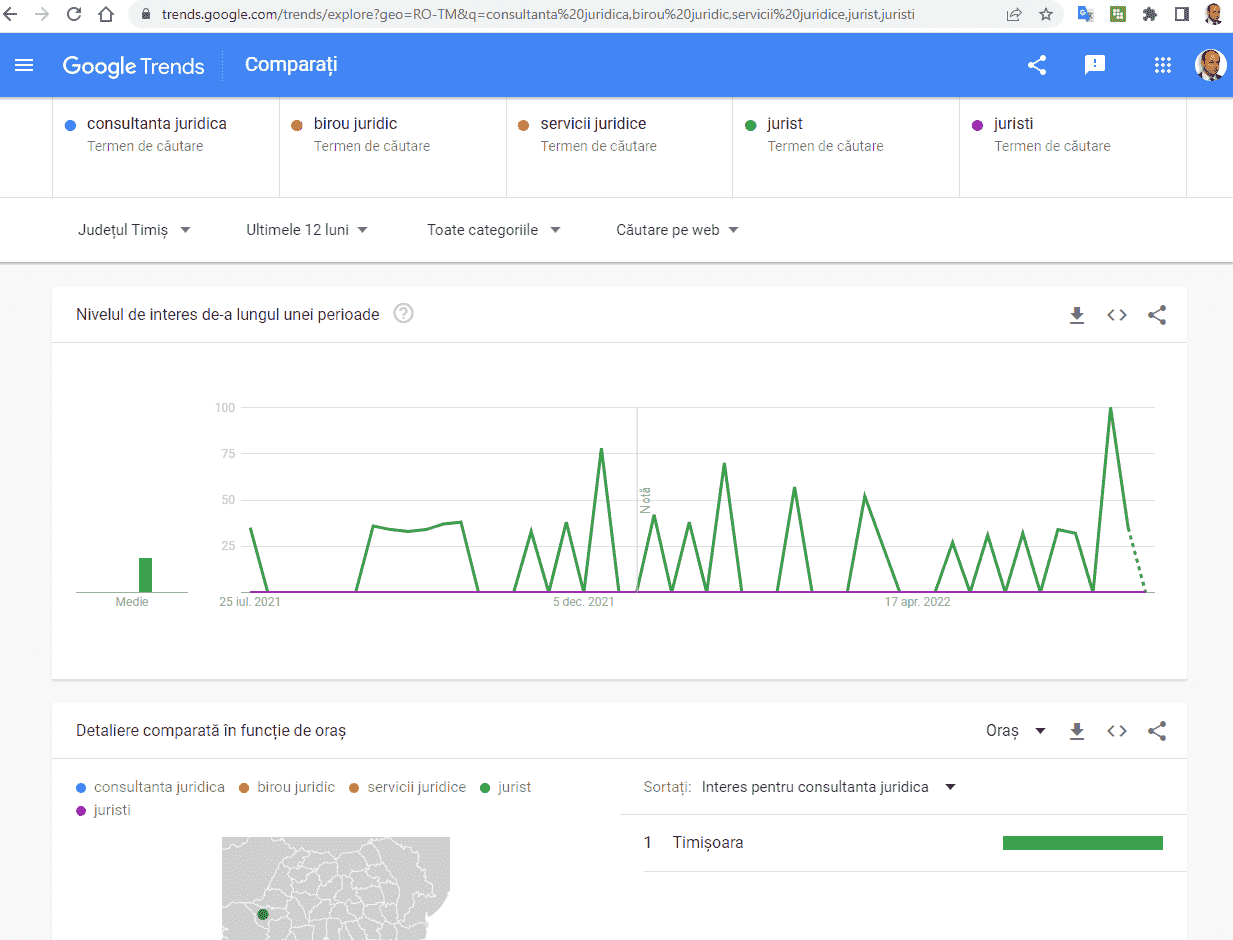This screenshot has height=940, width=1233.
Task: Open help for Nivelul de interes
Action: [403, 314]
